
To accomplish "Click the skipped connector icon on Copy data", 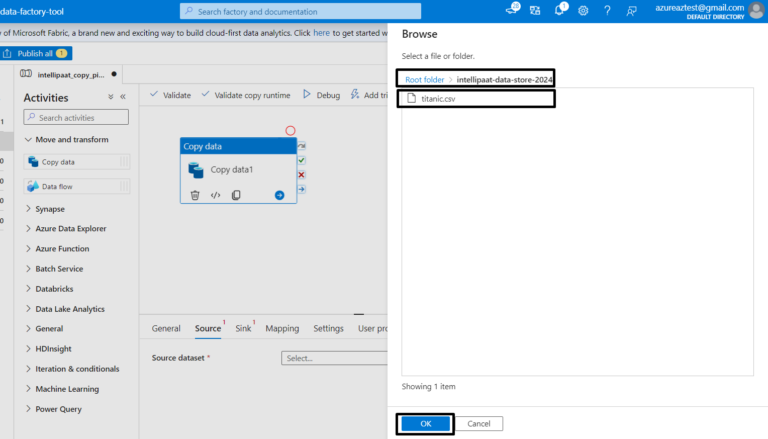I will pos(301,146).
